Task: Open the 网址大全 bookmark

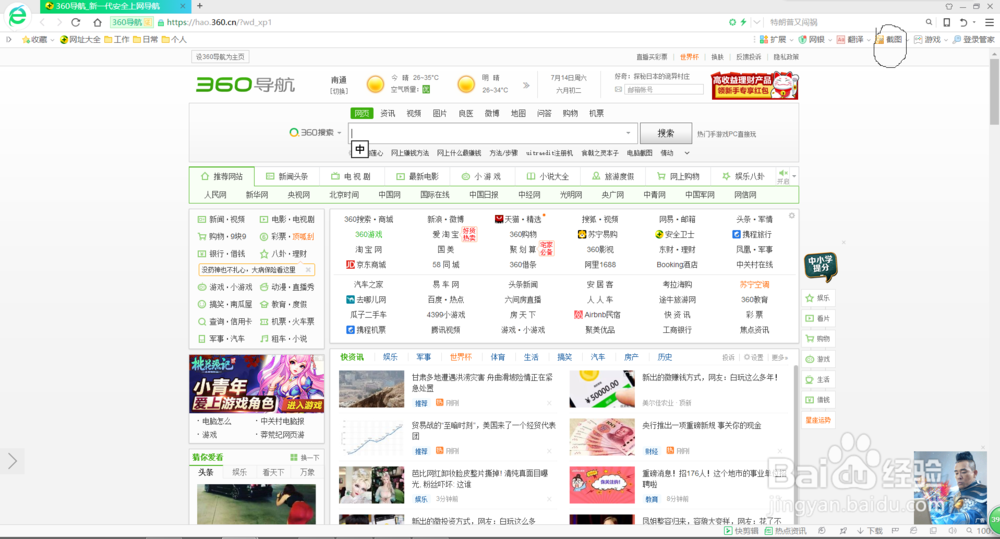Action: click(x=80, y=40)
